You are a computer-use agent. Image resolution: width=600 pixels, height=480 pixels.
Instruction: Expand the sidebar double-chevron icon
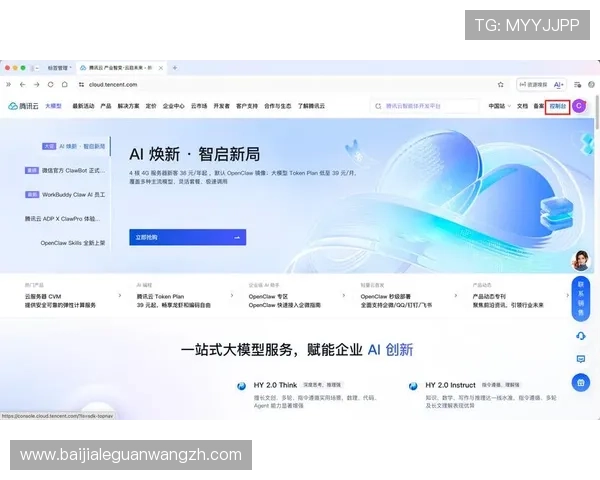[x=8, y=85]
